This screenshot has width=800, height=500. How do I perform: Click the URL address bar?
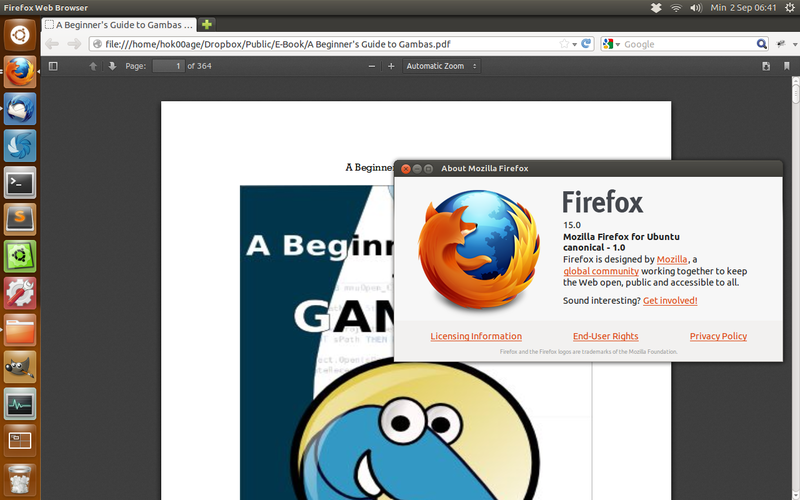click(327, 44)
